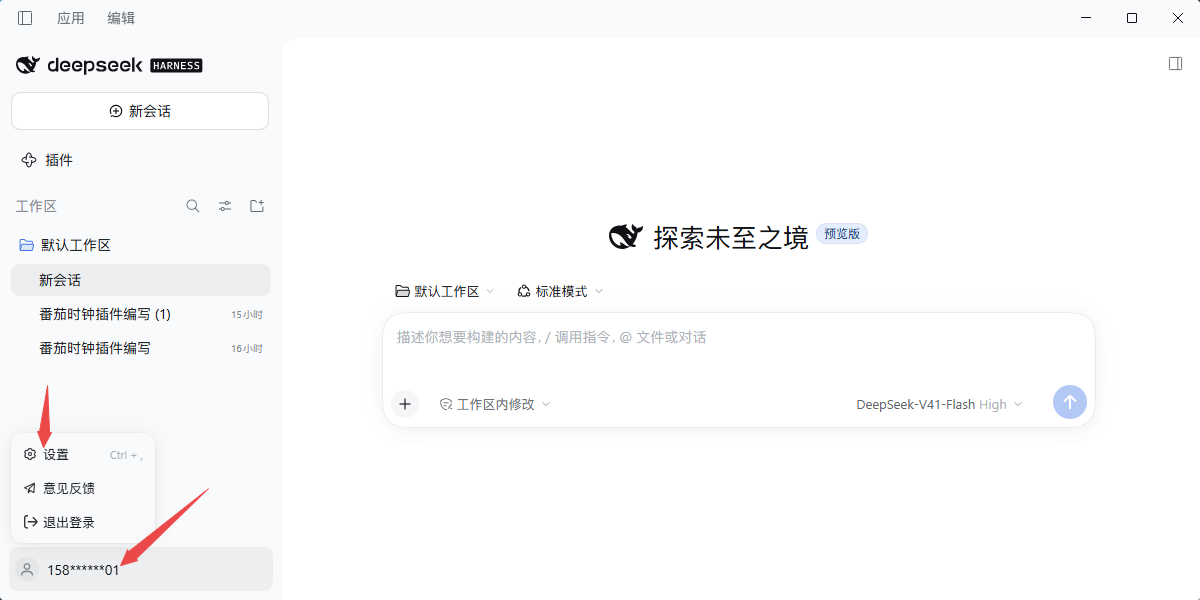Viewport: 1200px width, 600px height.
Task: Expand the 默认工作区 dropdown above the prompt
Action: pyautogui.click(x=445, y=291)
